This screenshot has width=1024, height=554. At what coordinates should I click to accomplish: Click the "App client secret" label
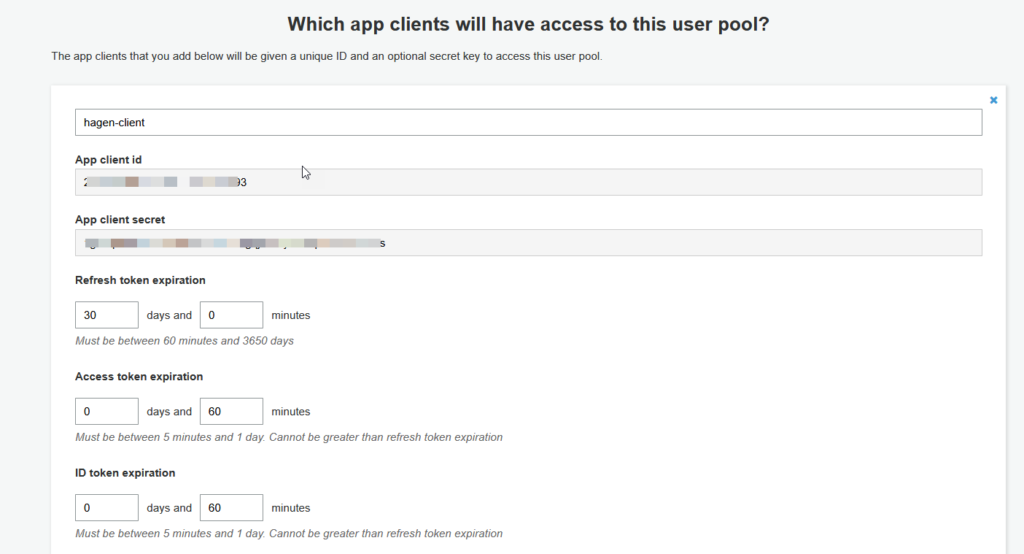pyautogui.click(x=120, y=220)
